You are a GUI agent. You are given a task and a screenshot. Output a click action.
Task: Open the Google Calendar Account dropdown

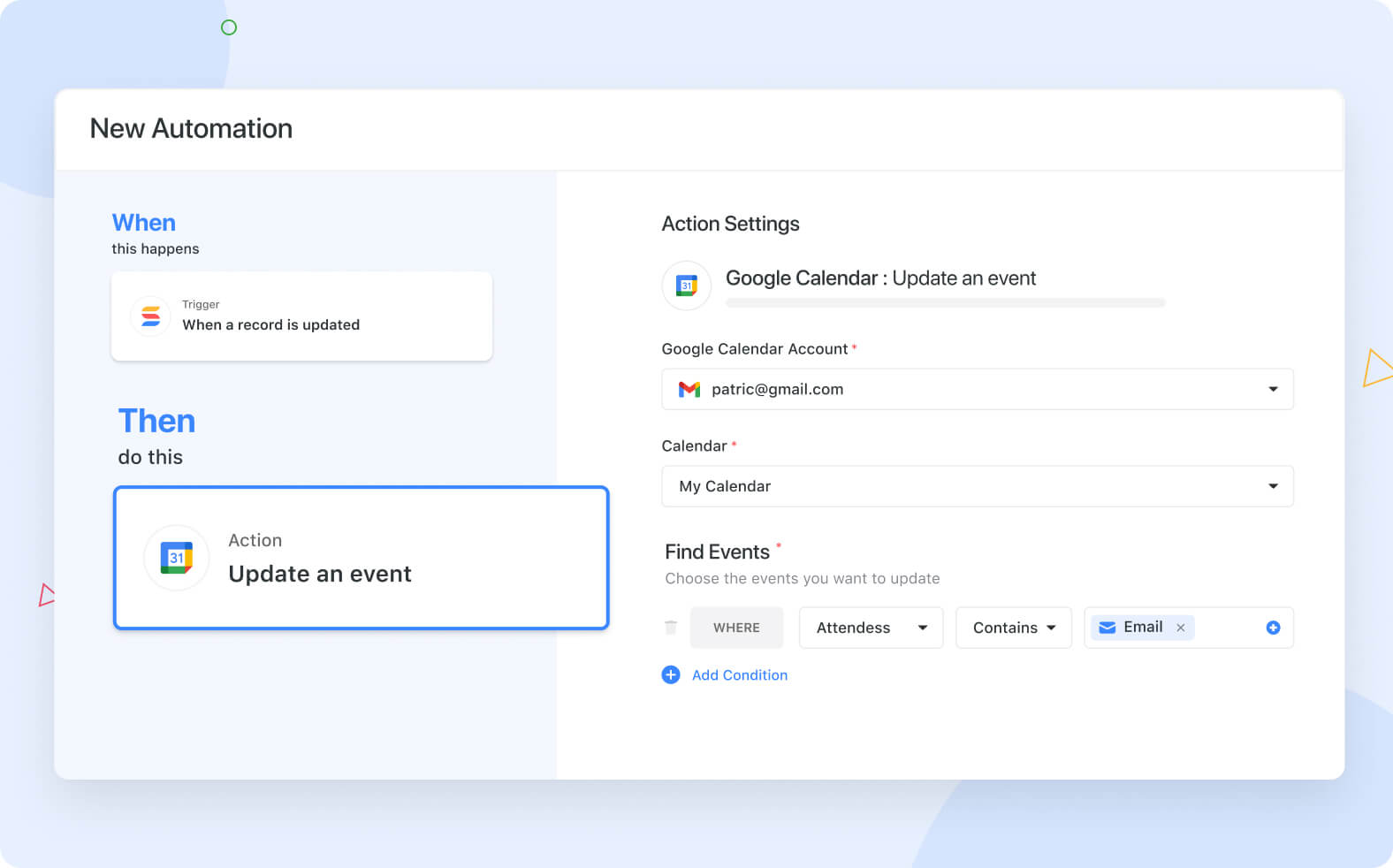pos(978,389)
